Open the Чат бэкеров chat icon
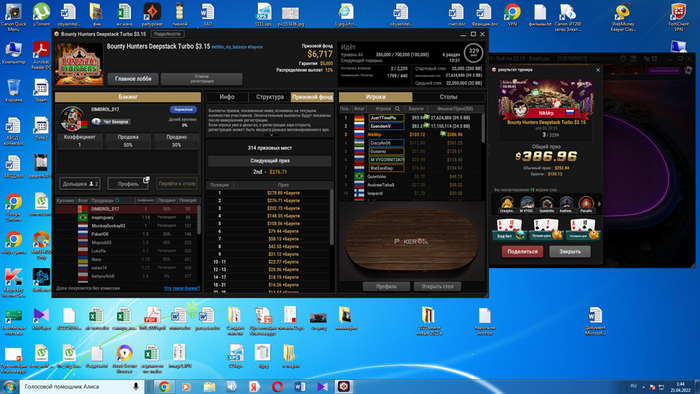Viewport: 700px width, 394px height. 96,121
